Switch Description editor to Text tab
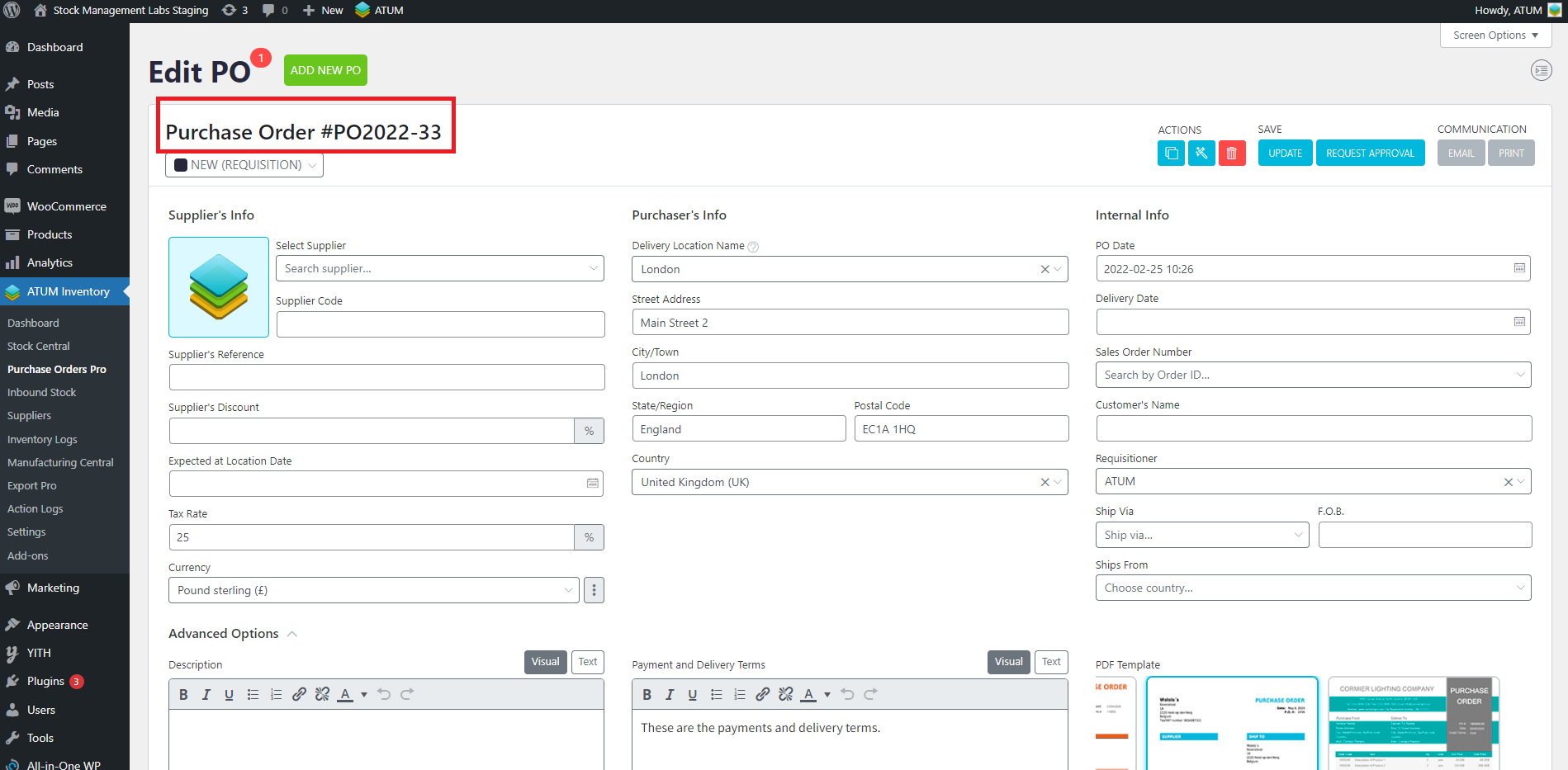The image size is (1568, 770). pyautogui.click(x=588, y=662)
